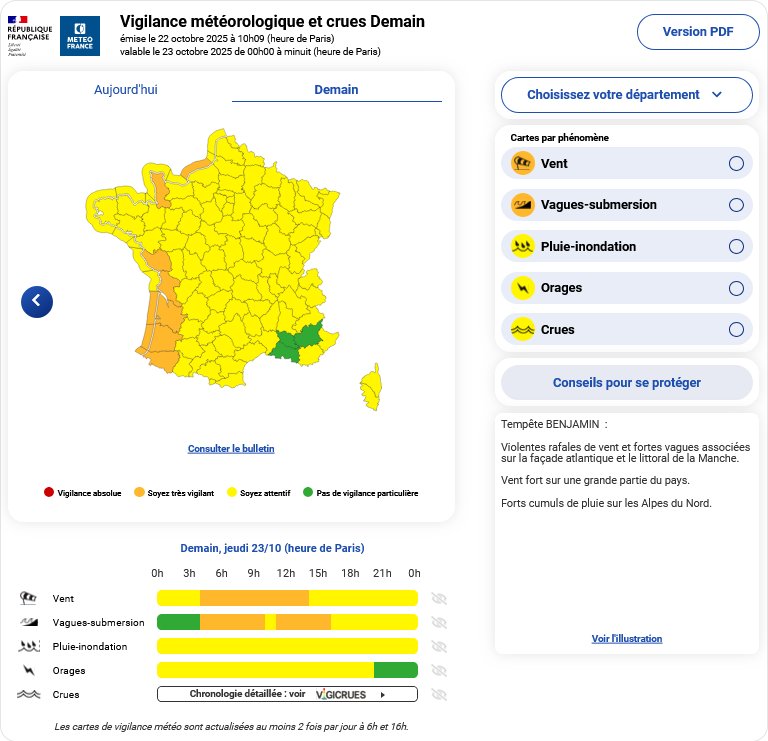Click the Vent wind phenomenon icon
Screen dimensions: 768x741
pyautogui.click(x=522, y=164)
